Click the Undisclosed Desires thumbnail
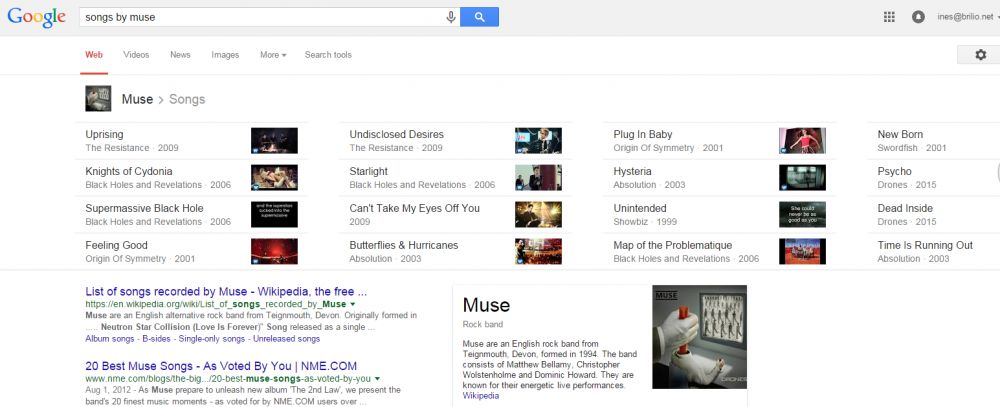The image size is (1000, 407). (x=538, y=141)
